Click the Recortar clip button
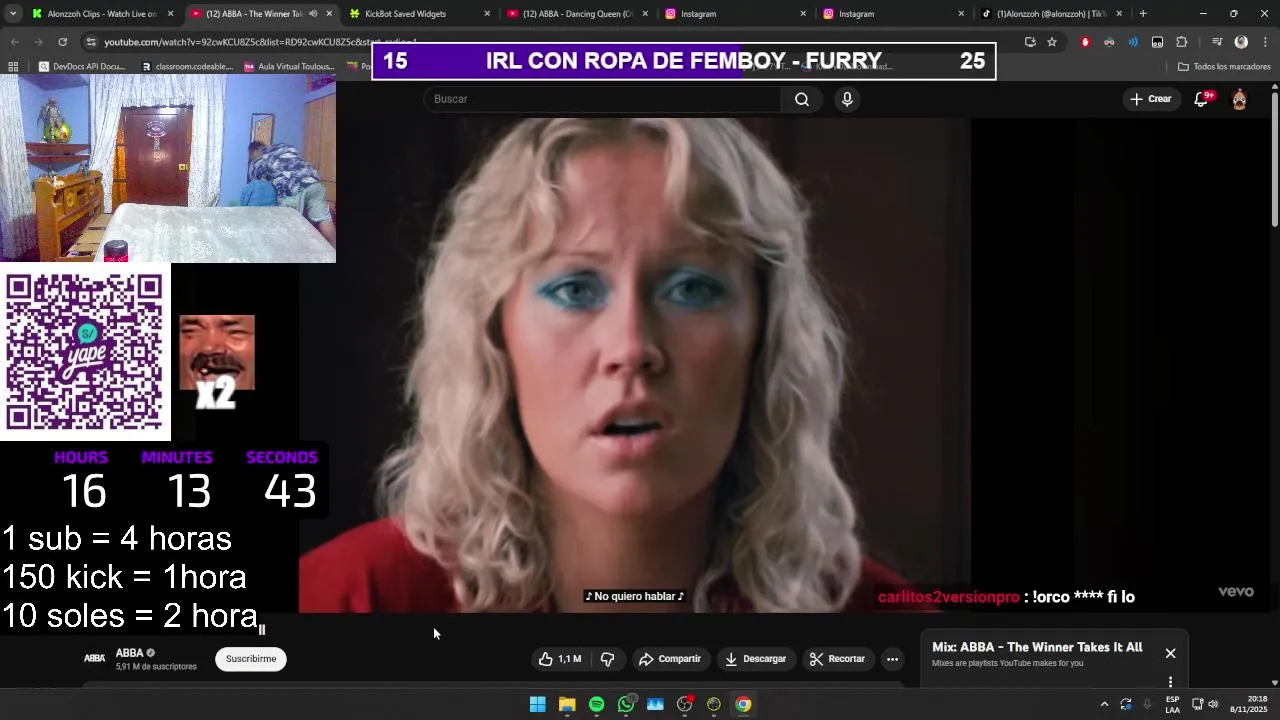 pyautogui.click(x=837, y=659)
